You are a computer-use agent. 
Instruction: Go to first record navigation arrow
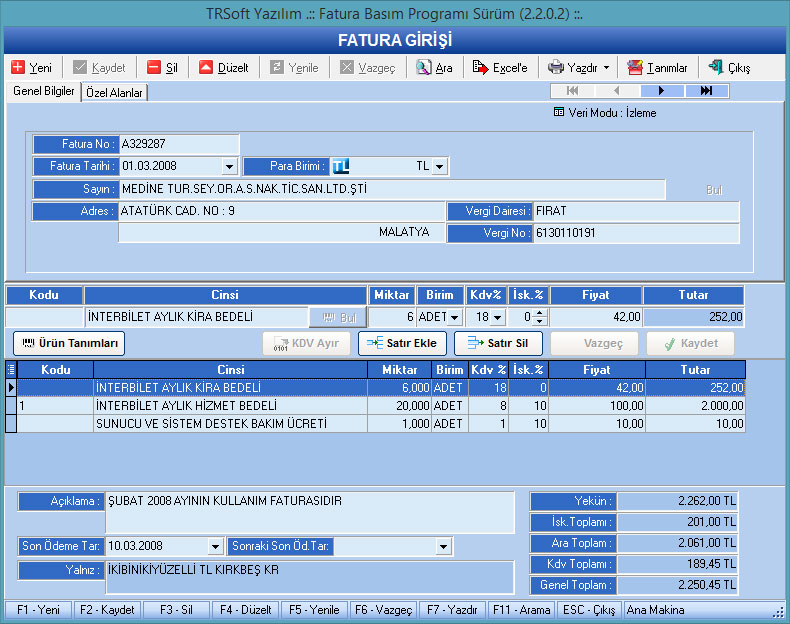click(573, 91)
